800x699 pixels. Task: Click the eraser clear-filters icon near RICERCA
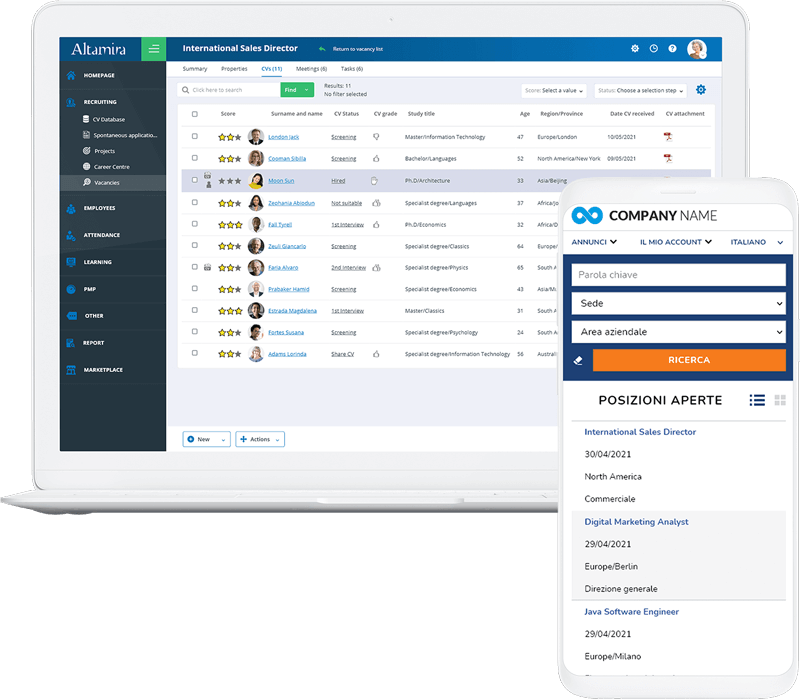point(578,360)
